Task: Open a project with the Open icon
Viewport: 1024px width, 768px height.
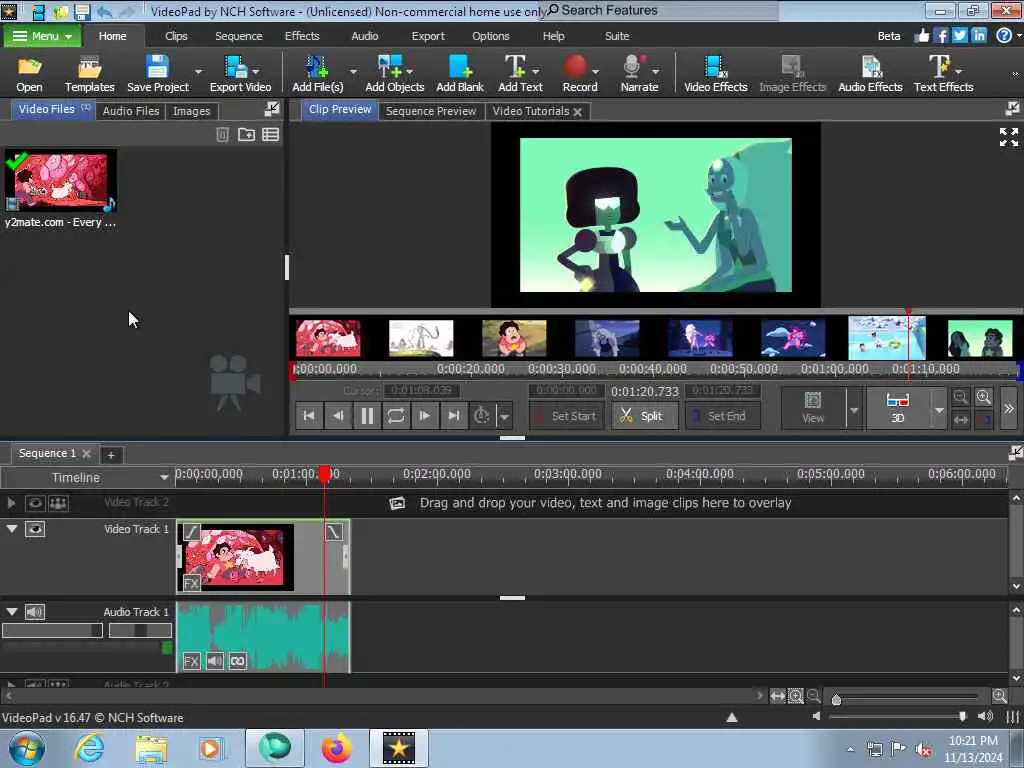Action: coord(29,74)
